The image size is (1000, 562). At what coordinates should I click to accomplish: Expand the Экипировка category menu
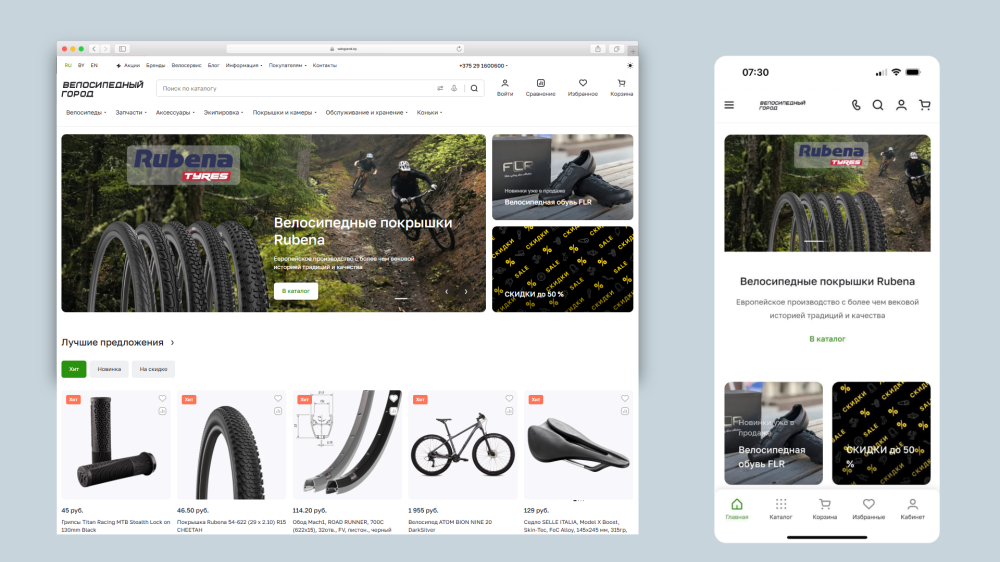pyautogui.click(x=223, y=113)
